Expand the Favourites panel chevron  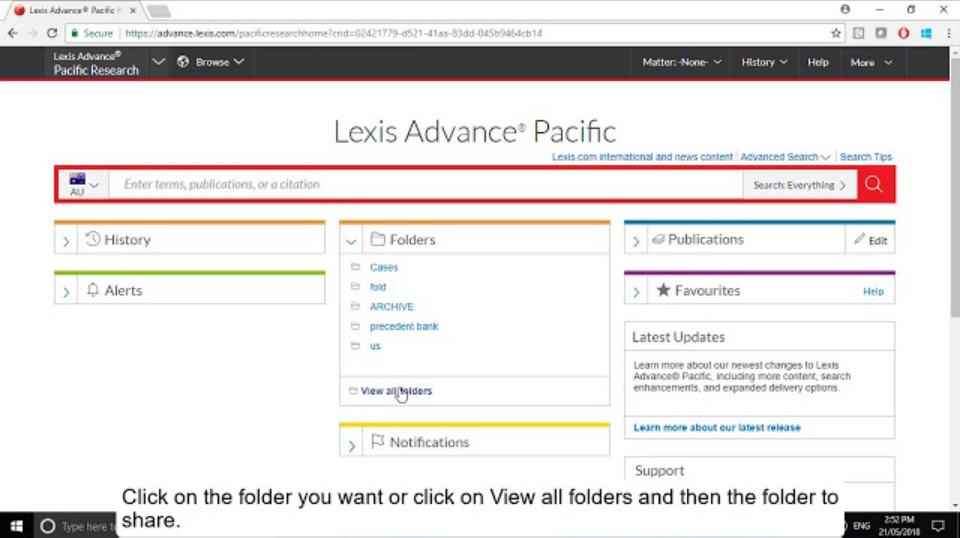(x=636, y=292)
